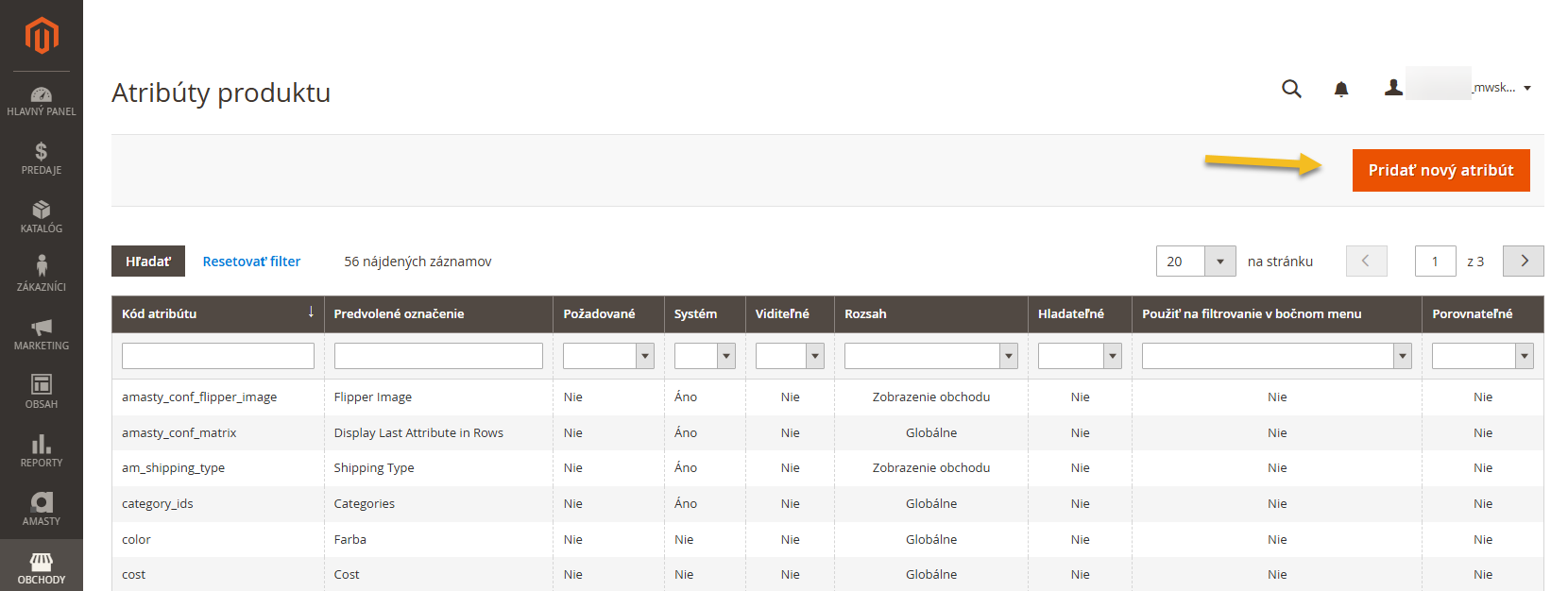1568x591 pixels.
Task: Open the Predaje sales menu
Action: tap(42, 159)
